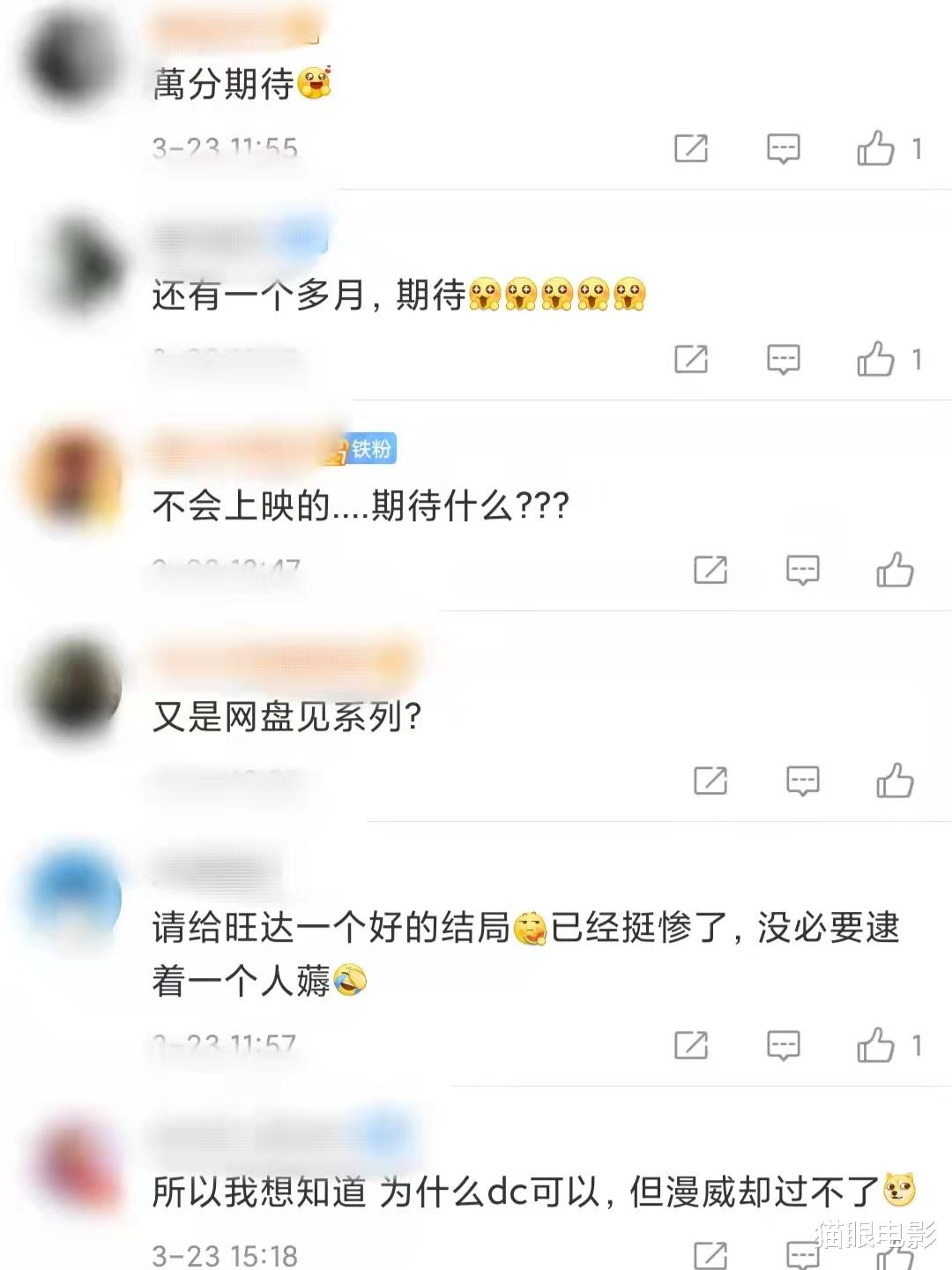Reply to the 不会上映的 comment
The image size is (952, 1270).
[x=802, y=571]
